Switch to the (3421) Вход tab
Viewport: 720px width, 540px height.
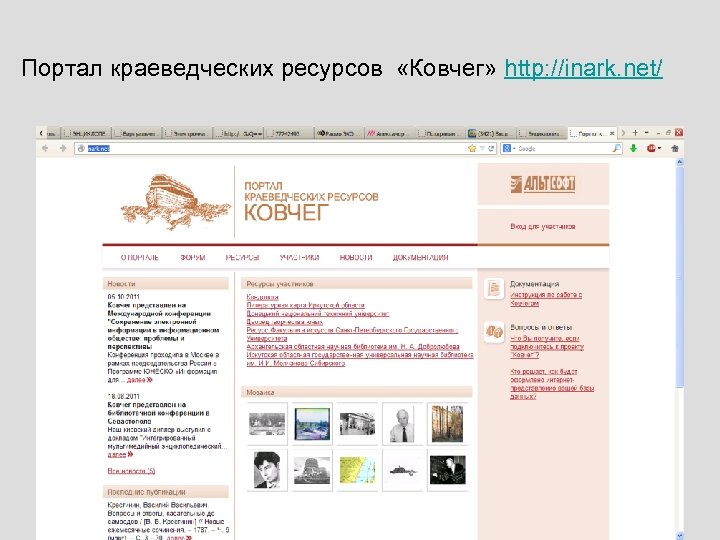(x=491, y=134)
